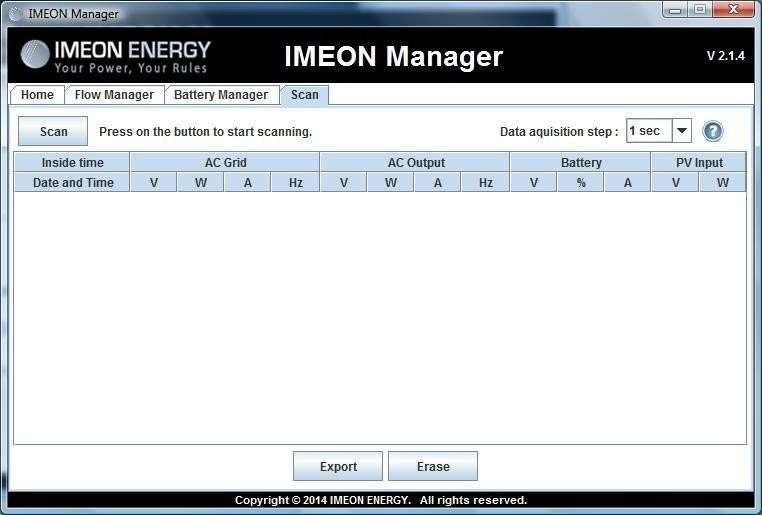This screenshot has height=515, width=762.
Task: Open the Data acquisition step dropdown arrow
Action: (x=682, y=131)
